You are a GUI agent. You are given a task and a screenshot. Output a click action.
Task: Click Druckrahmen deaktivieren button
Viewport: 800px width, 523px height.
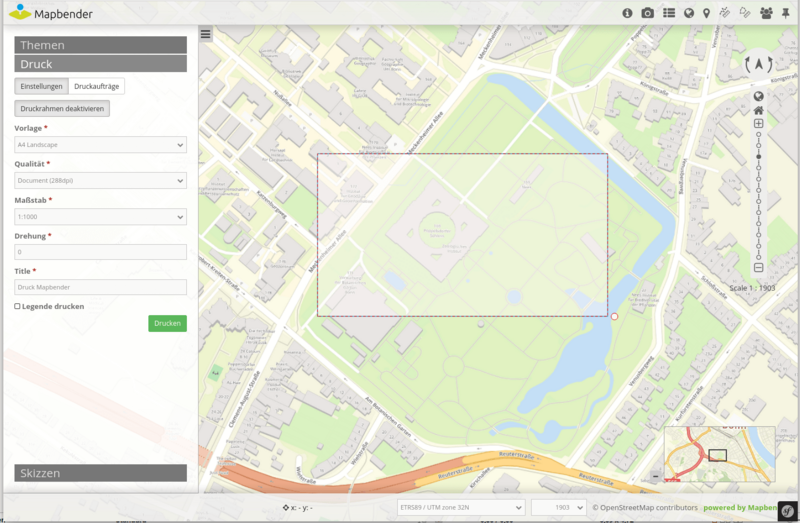coord(62,108)
